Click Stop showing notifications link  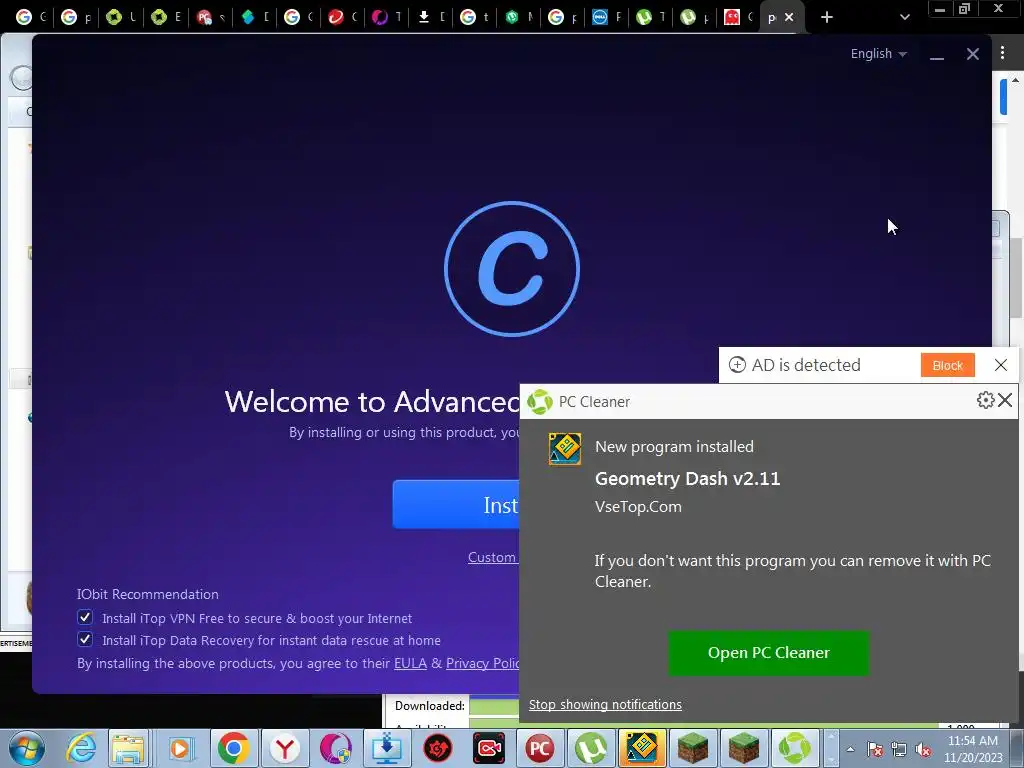click(x=605, y=704)
